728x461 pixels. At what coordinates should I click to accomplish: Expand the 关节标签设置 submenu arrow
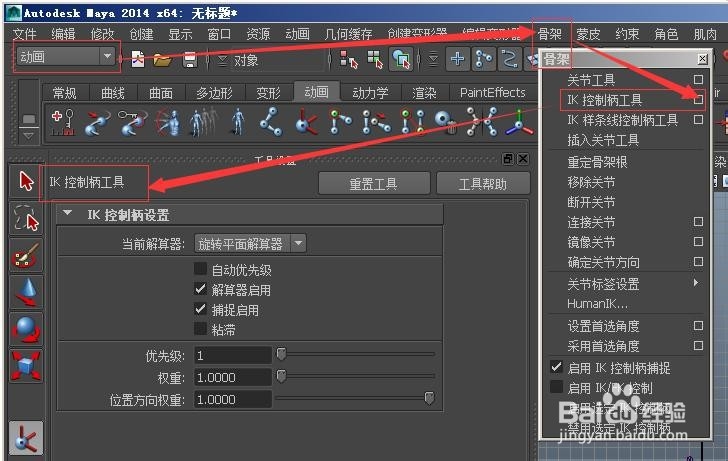pyautogui.click(x=696, y=282)
